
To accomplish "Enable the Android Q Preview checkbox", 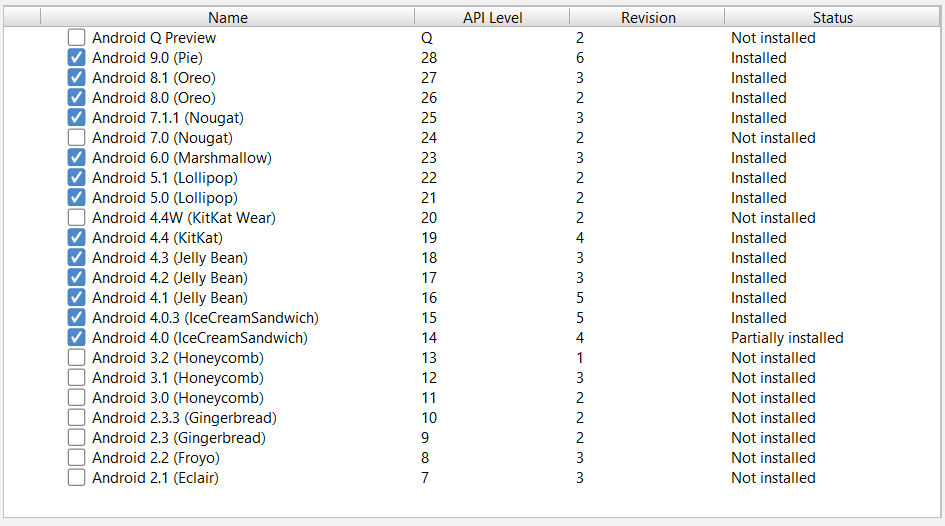I will tap(76, 38).
